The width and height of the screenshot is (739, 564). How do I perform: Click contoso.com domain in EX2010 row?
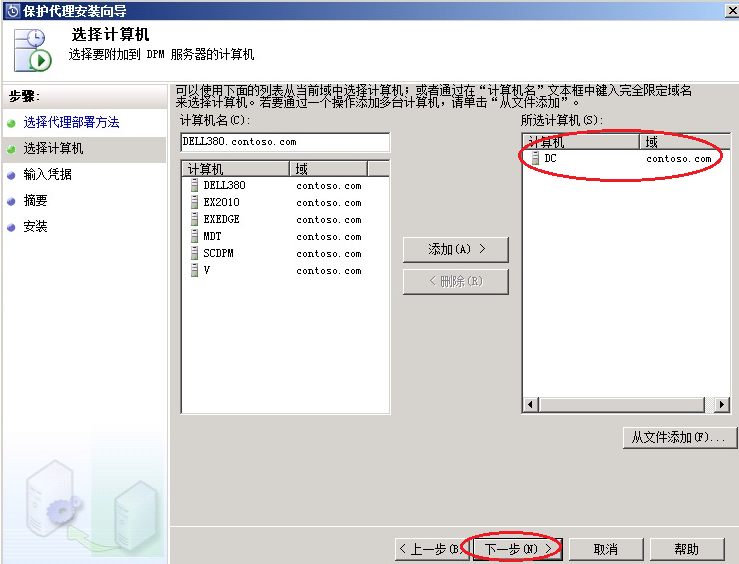(x=329, y=203)
